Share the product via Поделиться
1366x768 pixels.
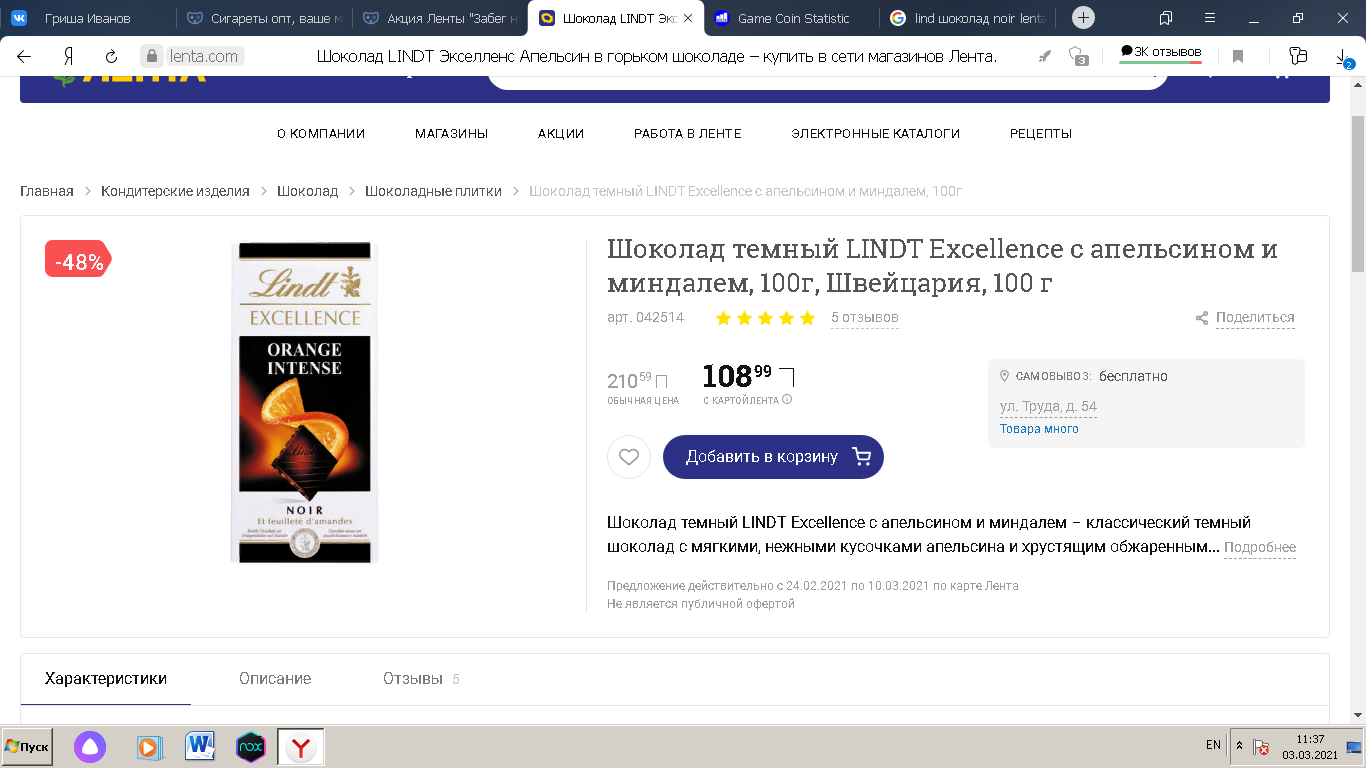[x=1245, y=318]
